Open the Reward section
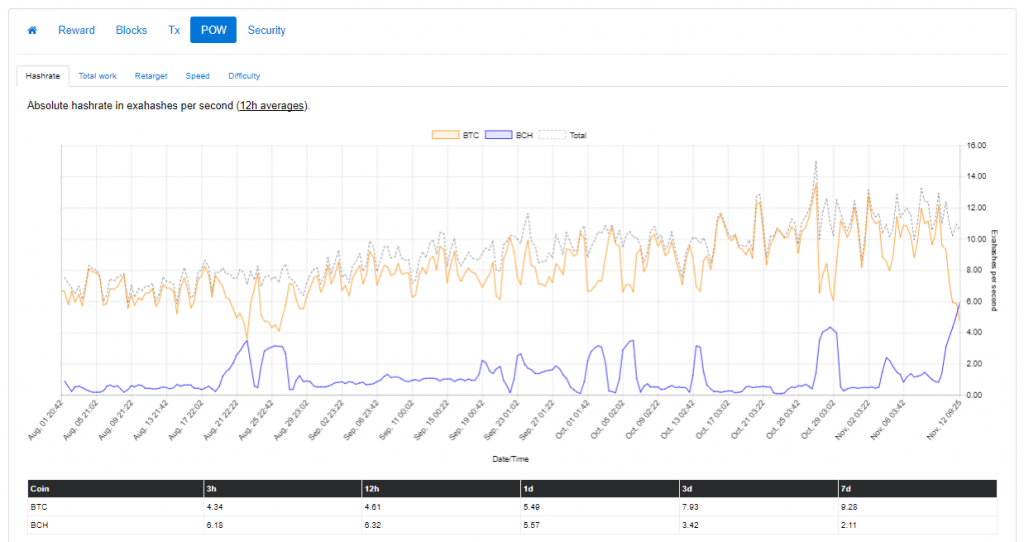The height and width of the screenshot is (542, 1024). [x=76, y=30]
